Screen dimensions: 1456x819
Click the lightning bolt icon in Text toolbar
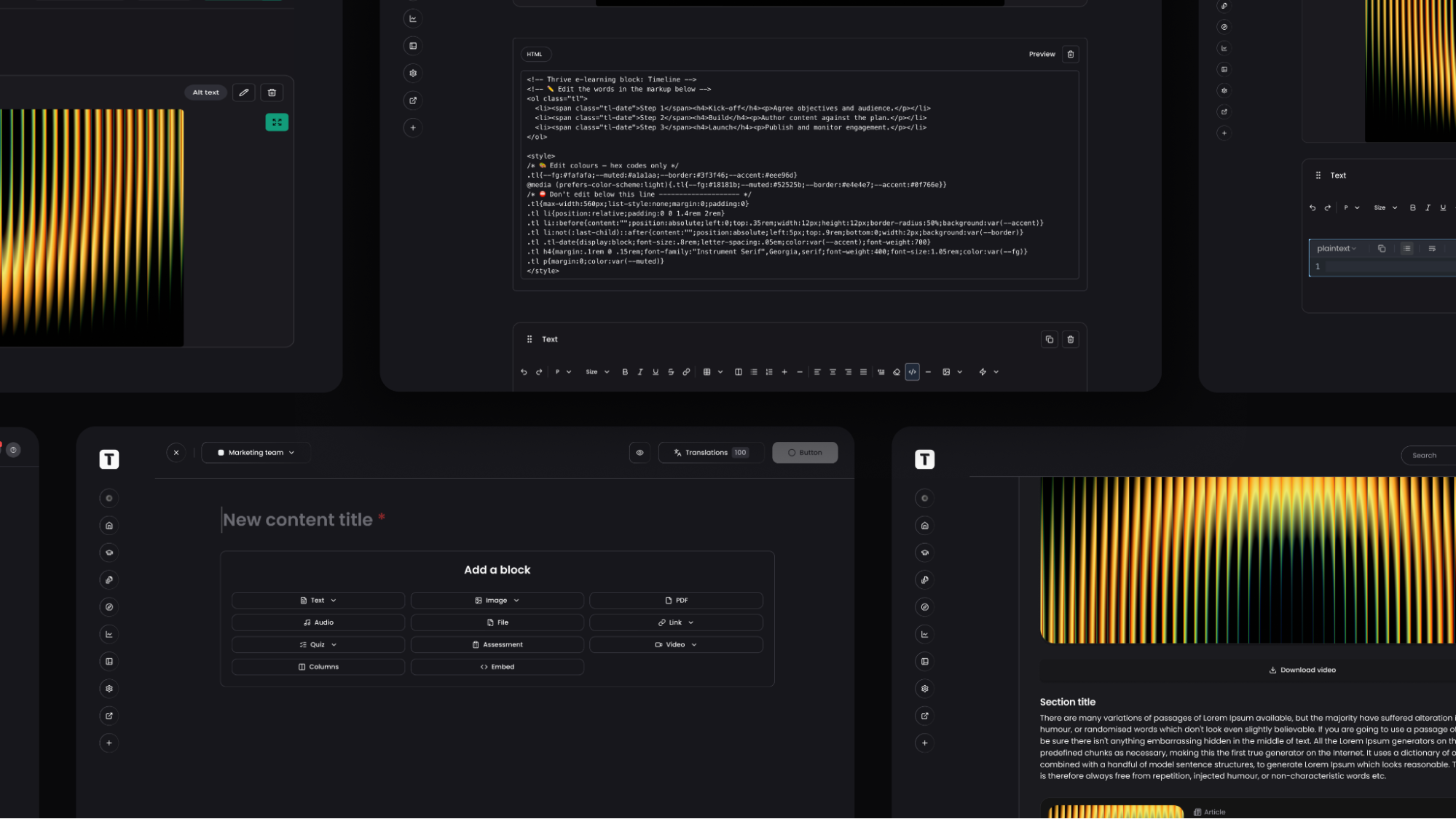(x=983, y=372)
